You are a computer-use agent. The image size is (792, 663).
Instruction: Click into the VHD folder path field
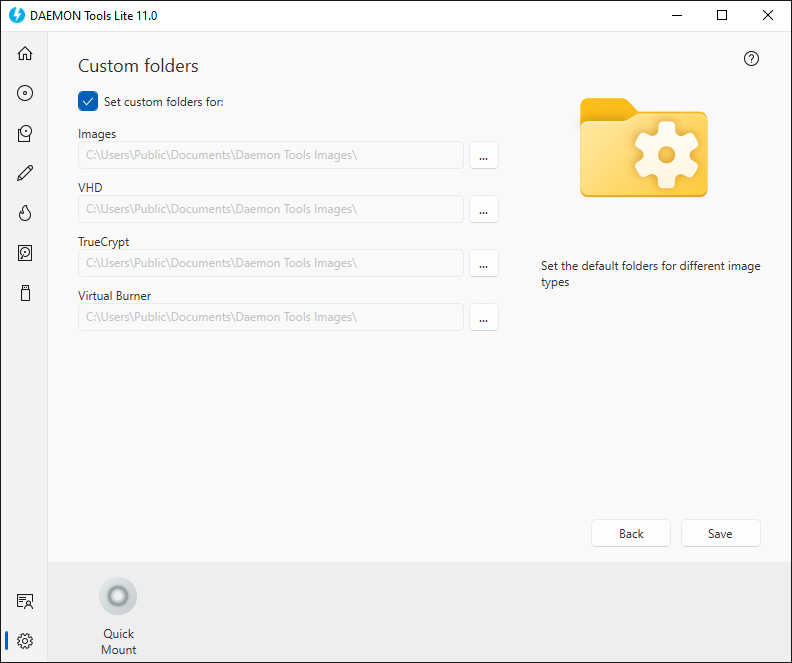pyautogui.click(x=271, y=209)
